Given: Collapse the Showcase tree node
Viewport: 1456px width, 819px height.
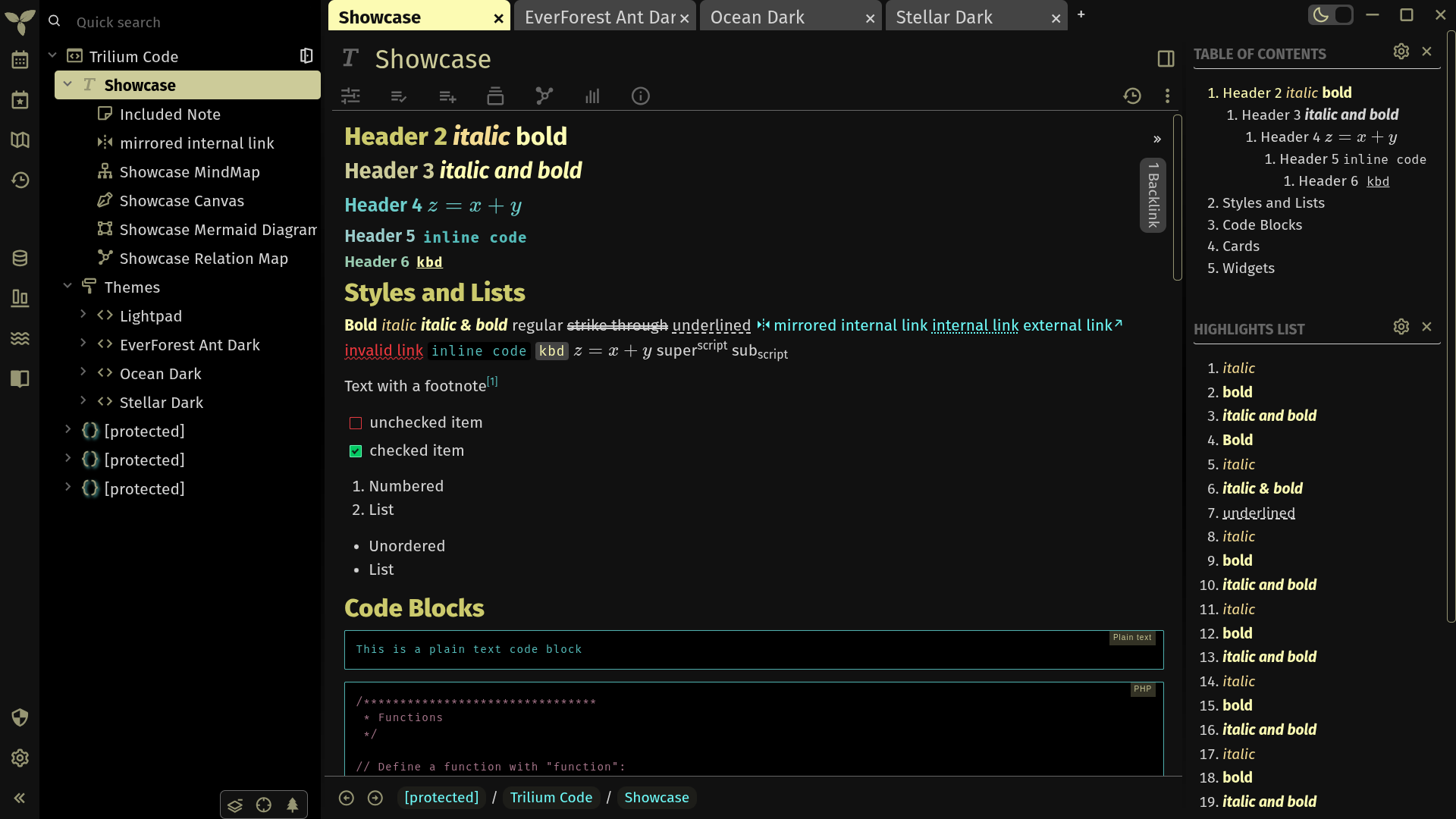Looking at the screenshot, I should click(x=67, y=84).
